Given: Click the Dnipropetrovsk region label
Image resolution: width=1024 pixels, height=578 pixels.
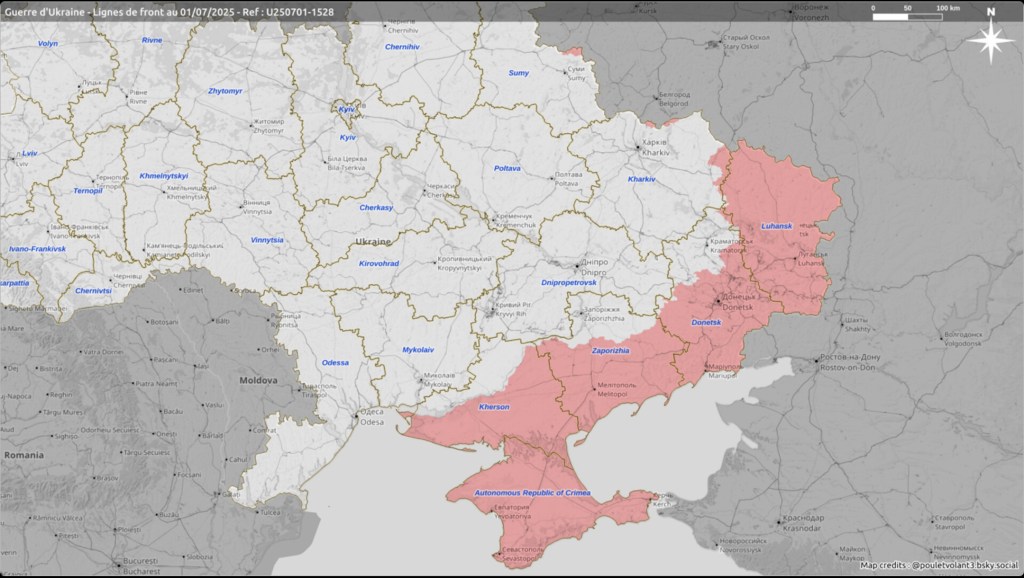Looking at the screenshot, I should [x=568, y=283].
